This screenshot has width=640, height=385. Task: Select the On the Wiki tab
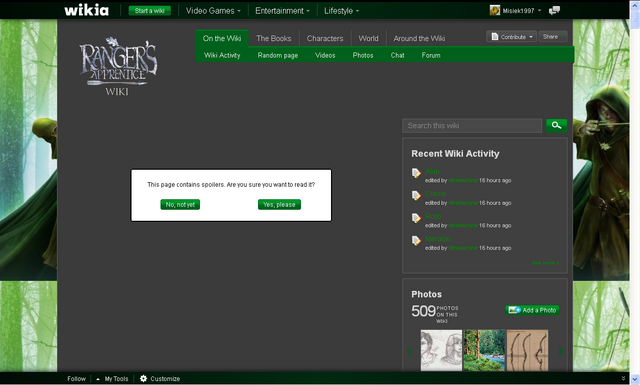coord(222,38)
